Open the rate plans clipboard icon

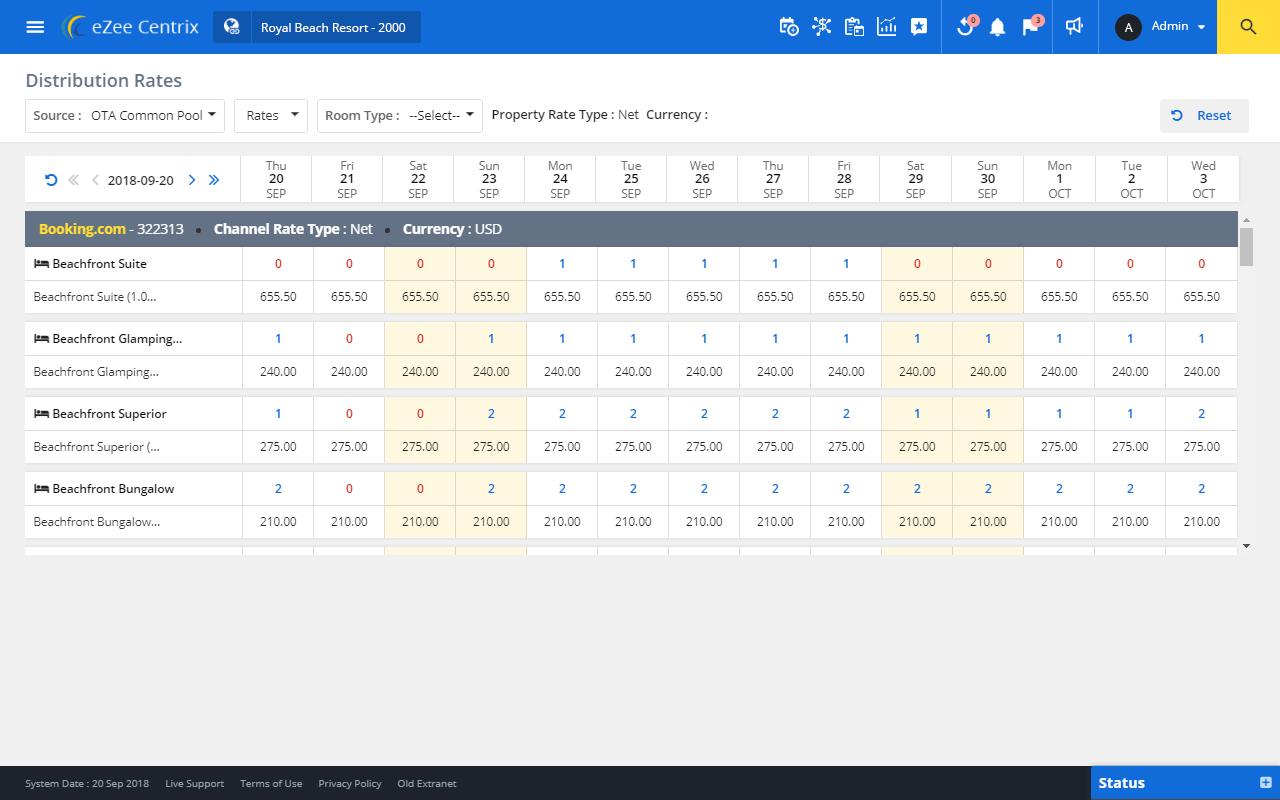tap(854, 27)
